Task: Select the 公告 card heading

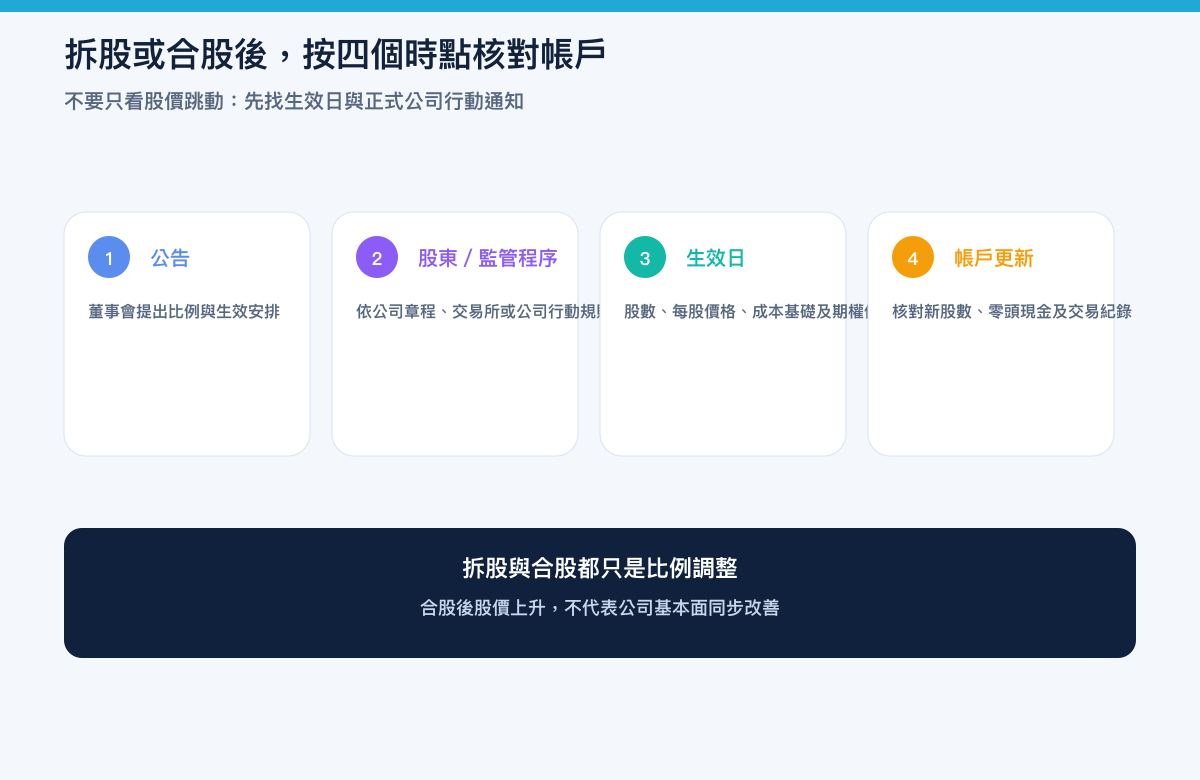Action: click(170, 258)
